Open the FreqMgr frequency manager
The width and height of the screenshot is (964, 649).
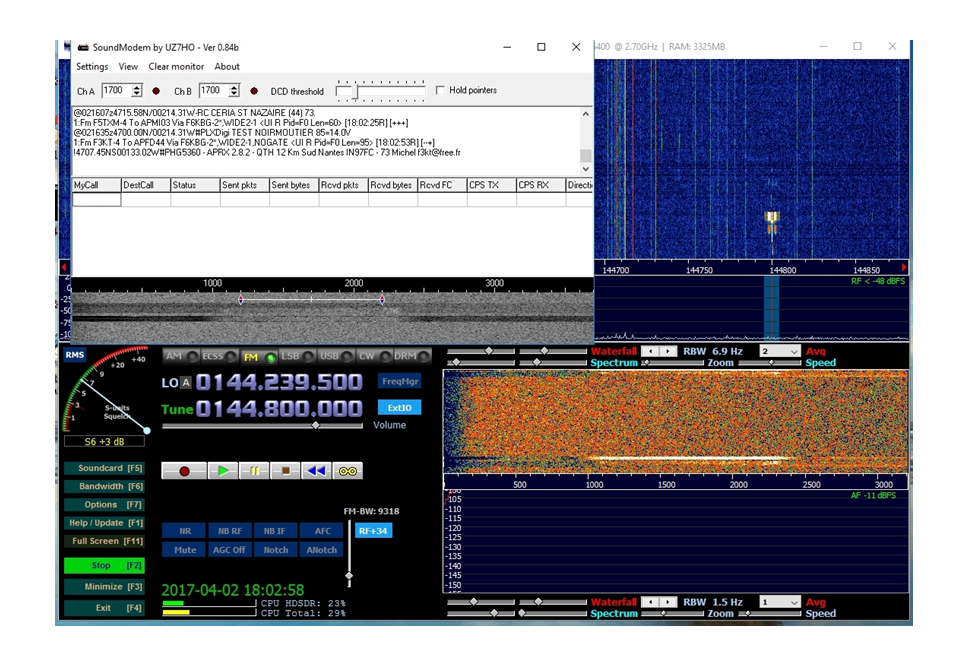[x=400, y=381]
